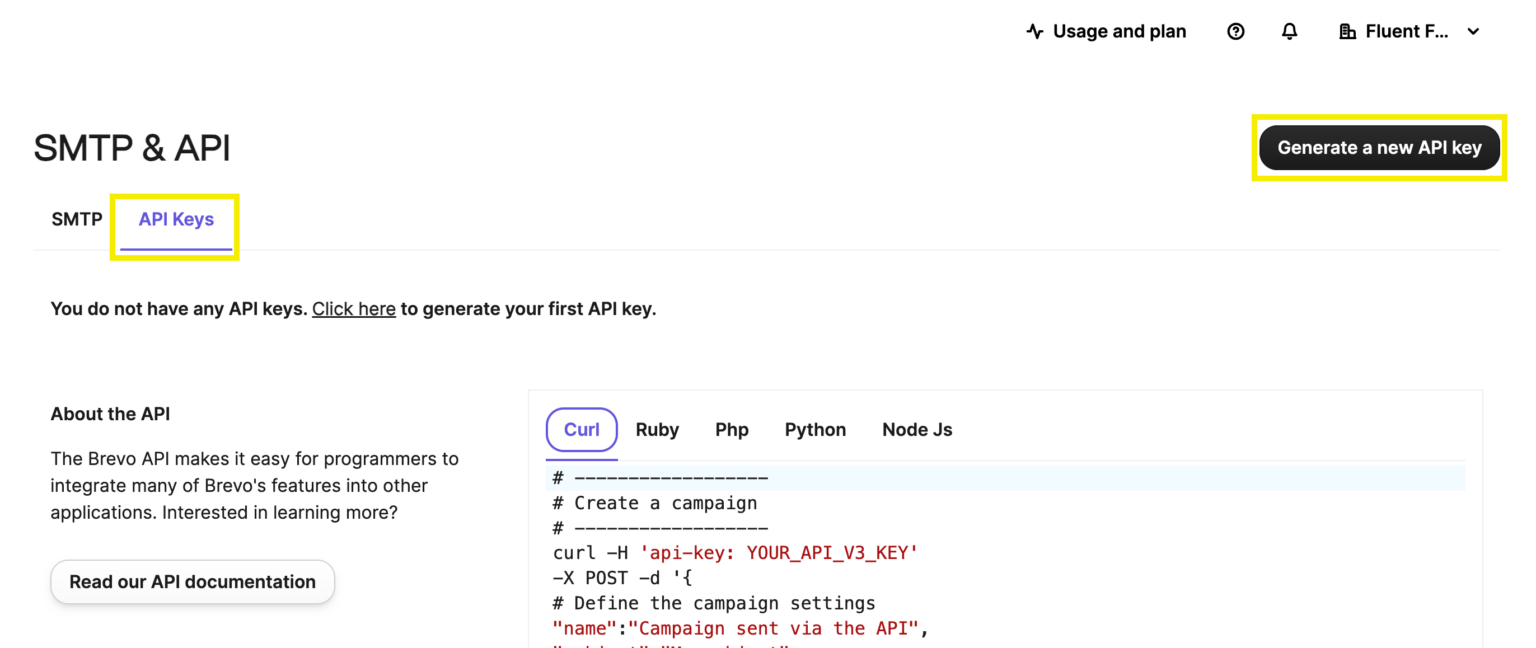Open the help question mark icon

click(1235, 31)
